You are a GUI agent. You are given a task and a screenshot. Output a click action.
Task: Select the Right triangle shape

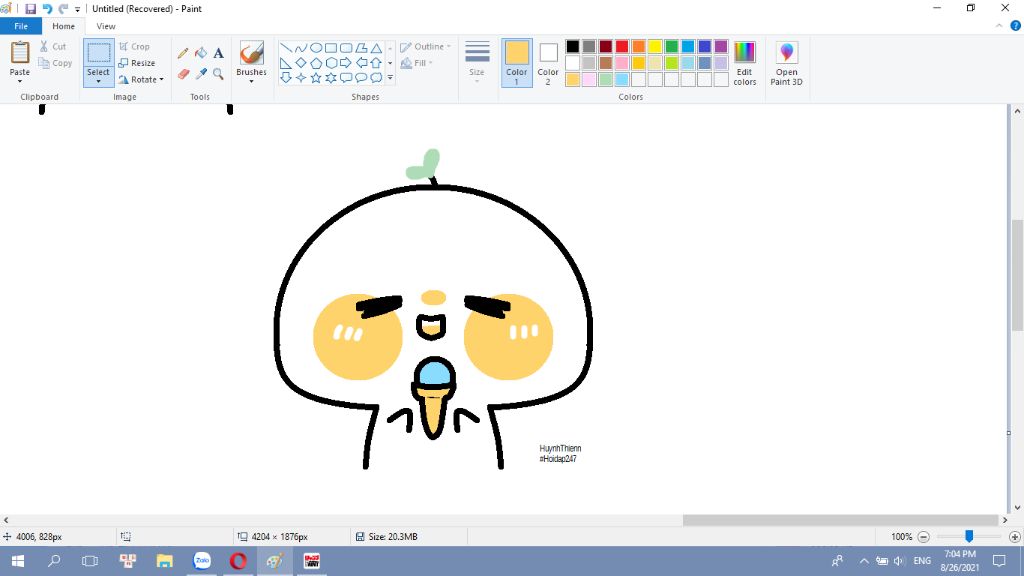tap(285, 63)
